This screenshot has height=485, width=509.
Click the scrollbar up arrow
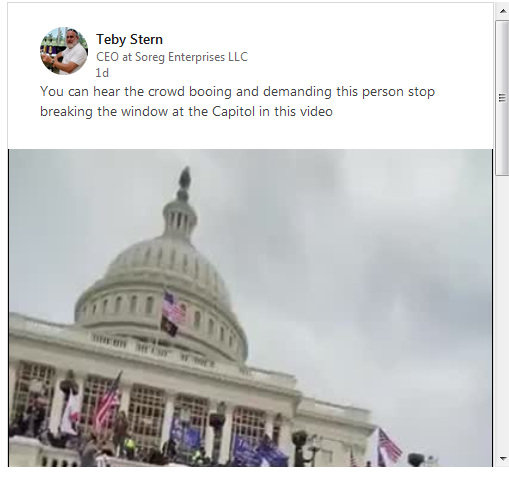(503, 11)
